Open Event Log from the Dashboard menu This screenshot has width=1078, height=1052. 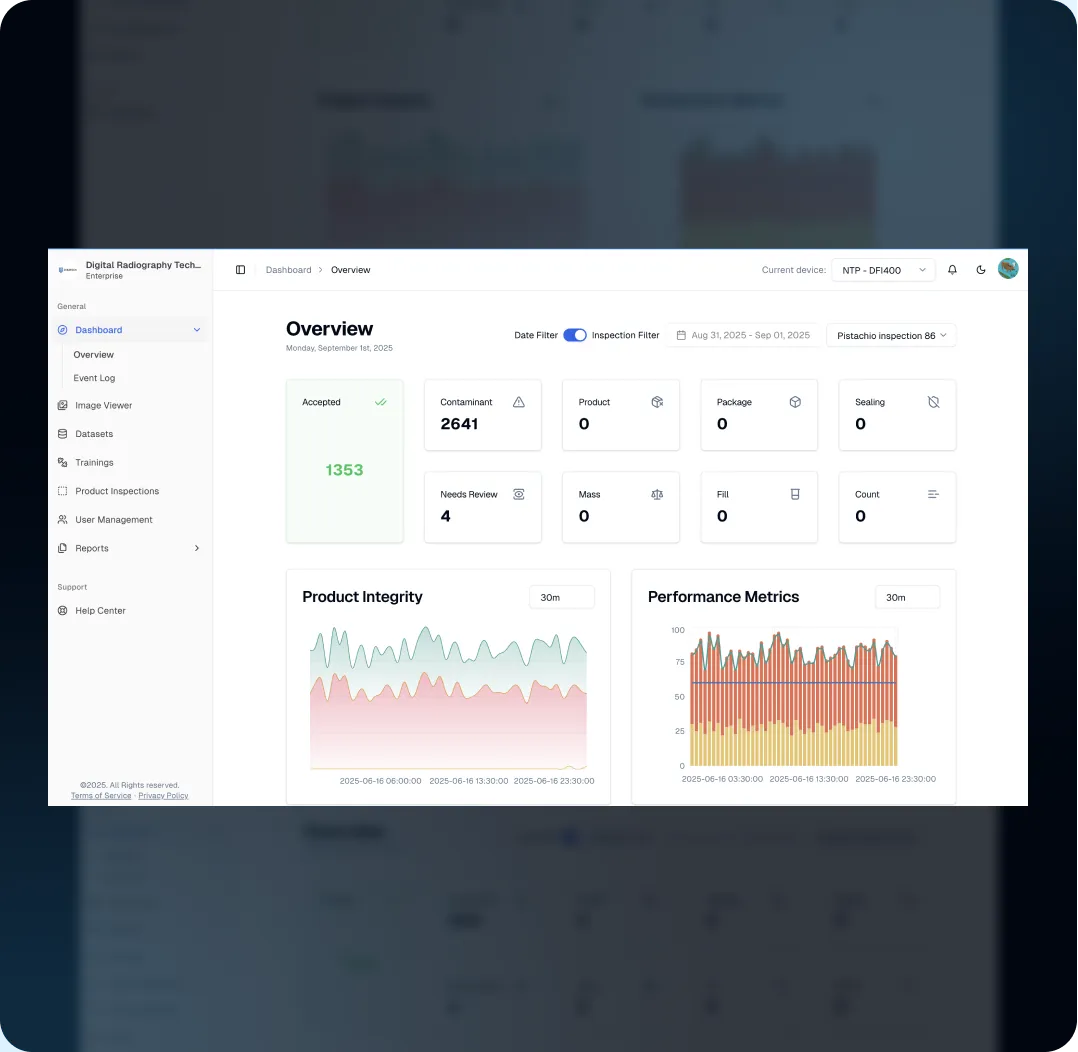[x=94, y=378]
